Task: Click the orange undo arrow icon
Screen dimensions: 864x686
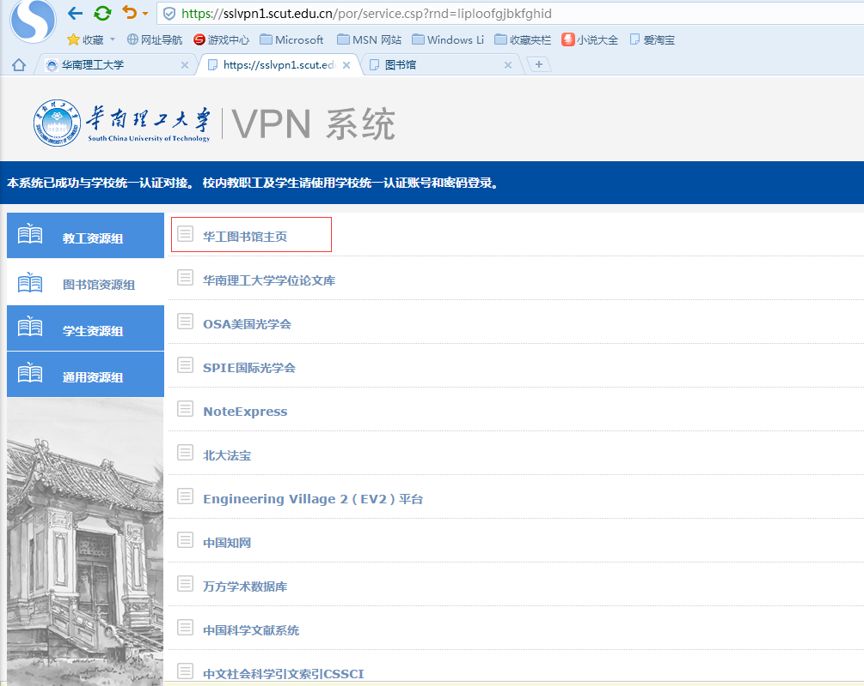Action: click(129, 12)
